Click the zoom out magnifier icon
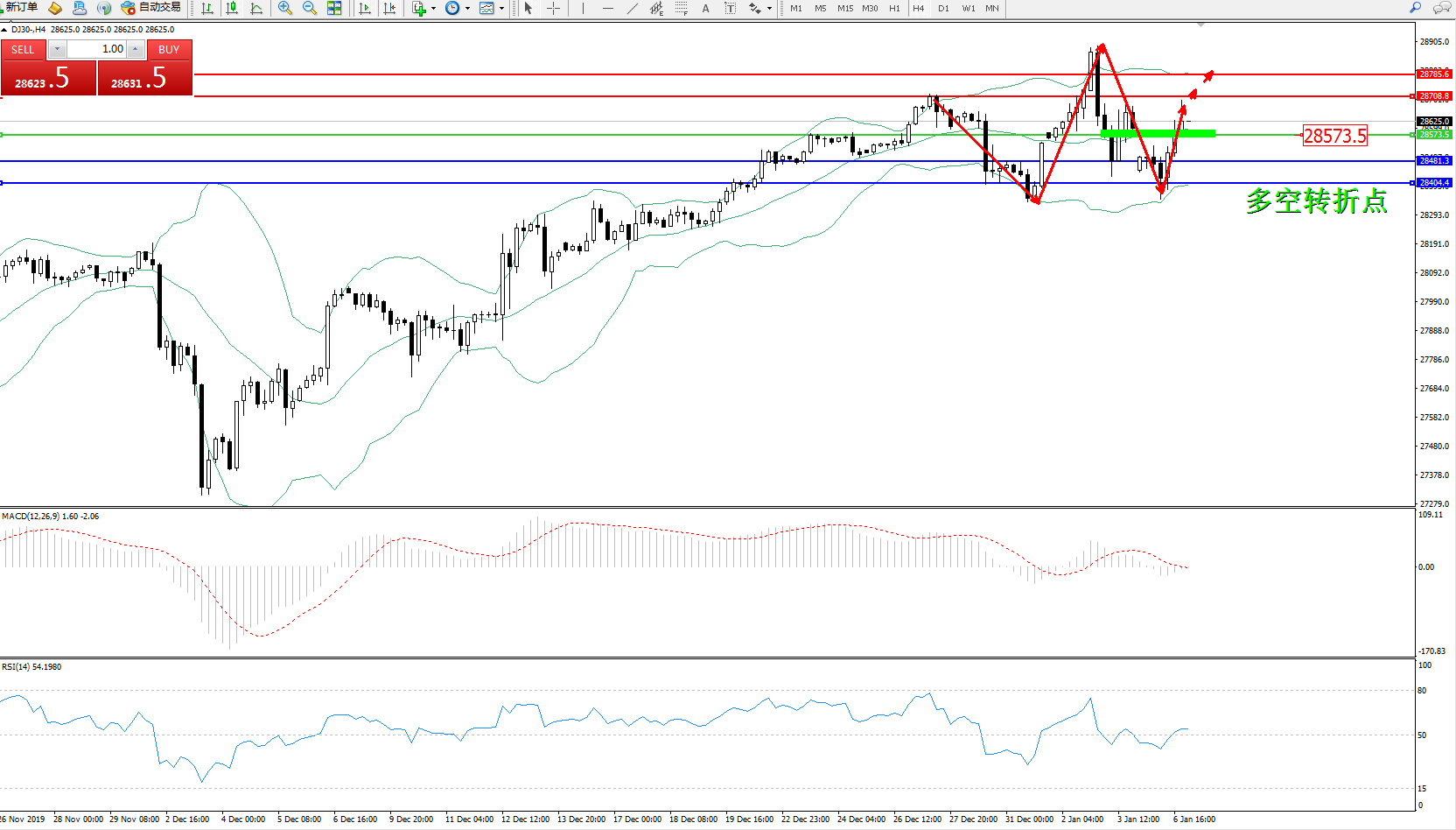The width and height of the screenshot is (1456, 830). tap(310, 8)
